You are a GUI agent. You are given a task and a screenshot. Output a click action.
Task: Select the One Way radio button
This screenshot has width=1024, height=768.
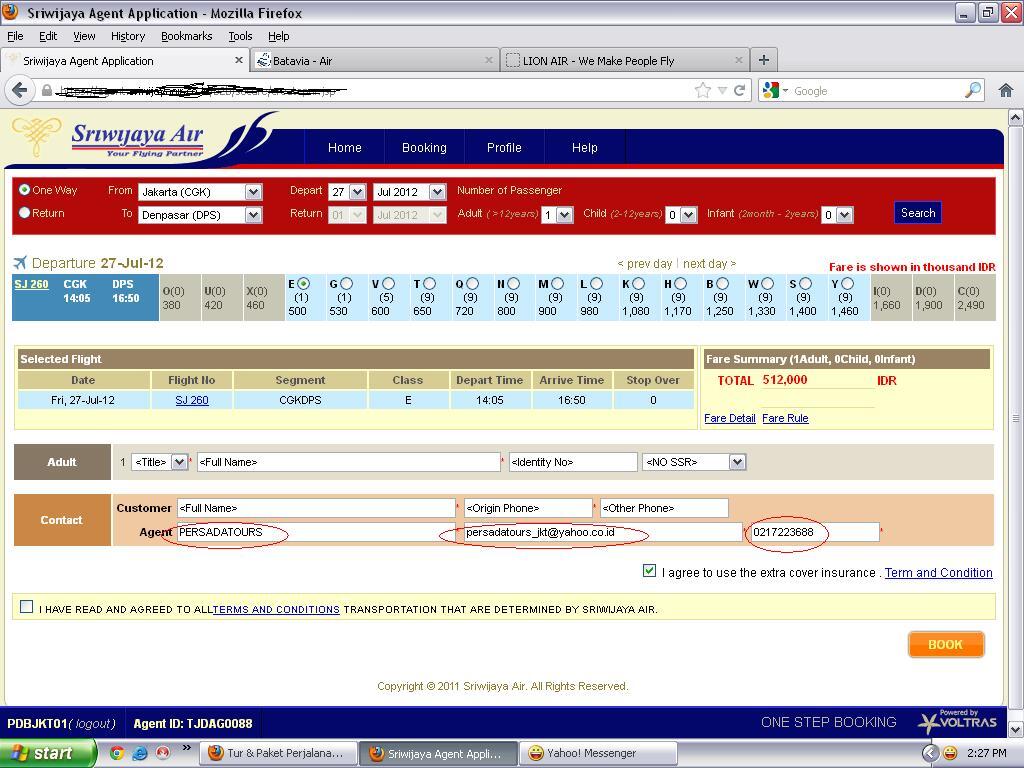[x=24, y=190]
